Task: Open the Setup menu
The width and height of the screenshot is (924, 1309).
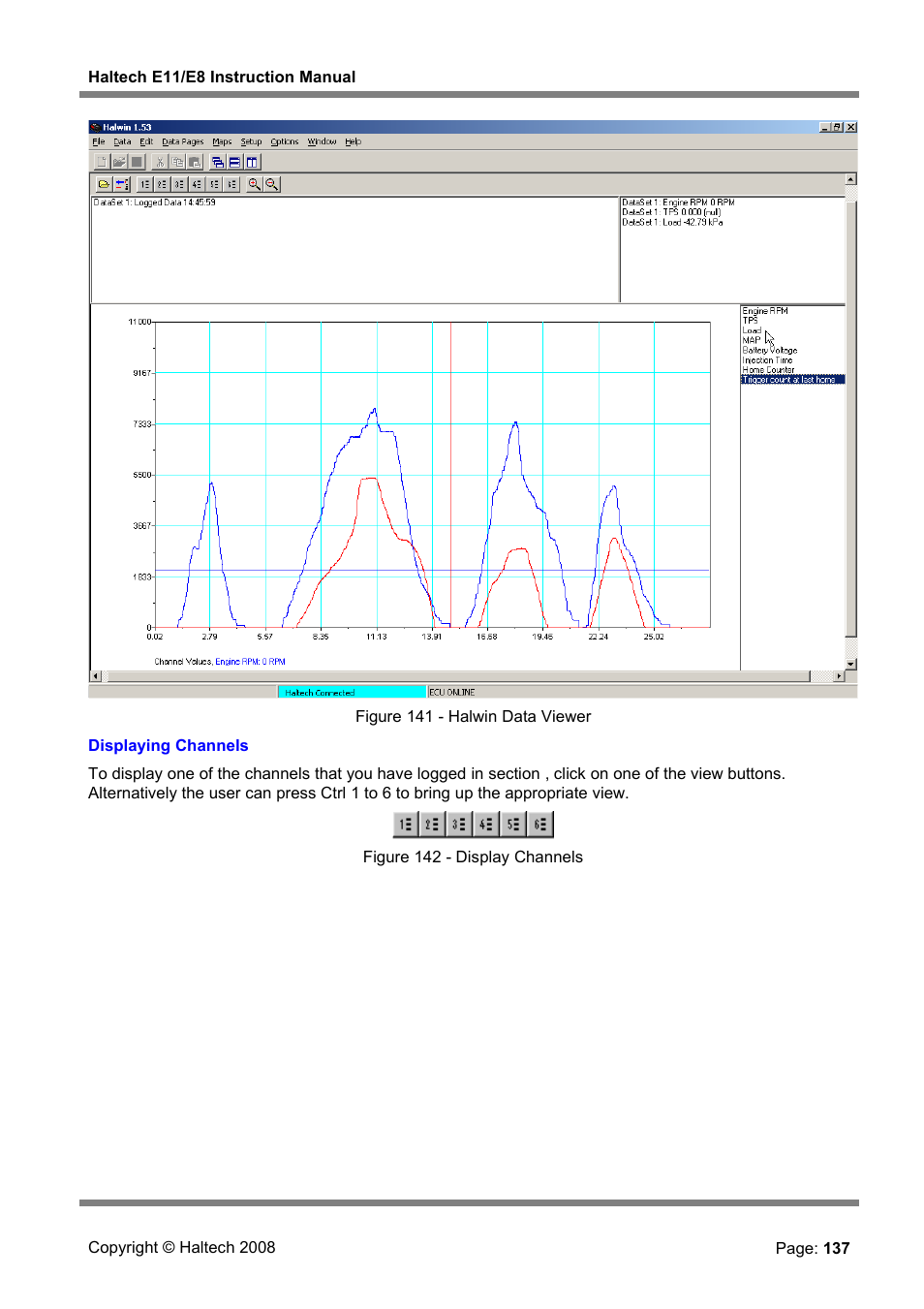Action: (252, 141)
